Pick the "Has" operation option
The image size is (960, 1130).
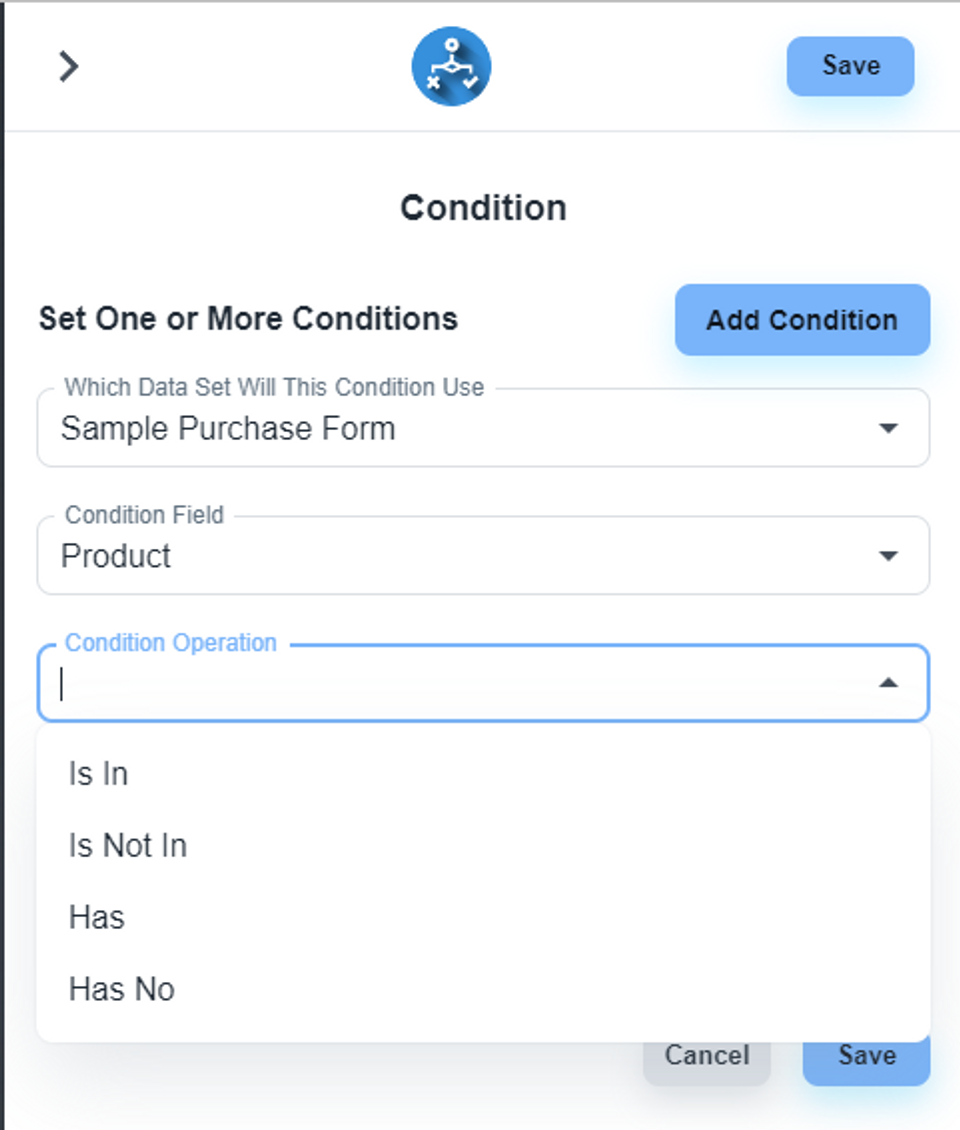point(96,917)
